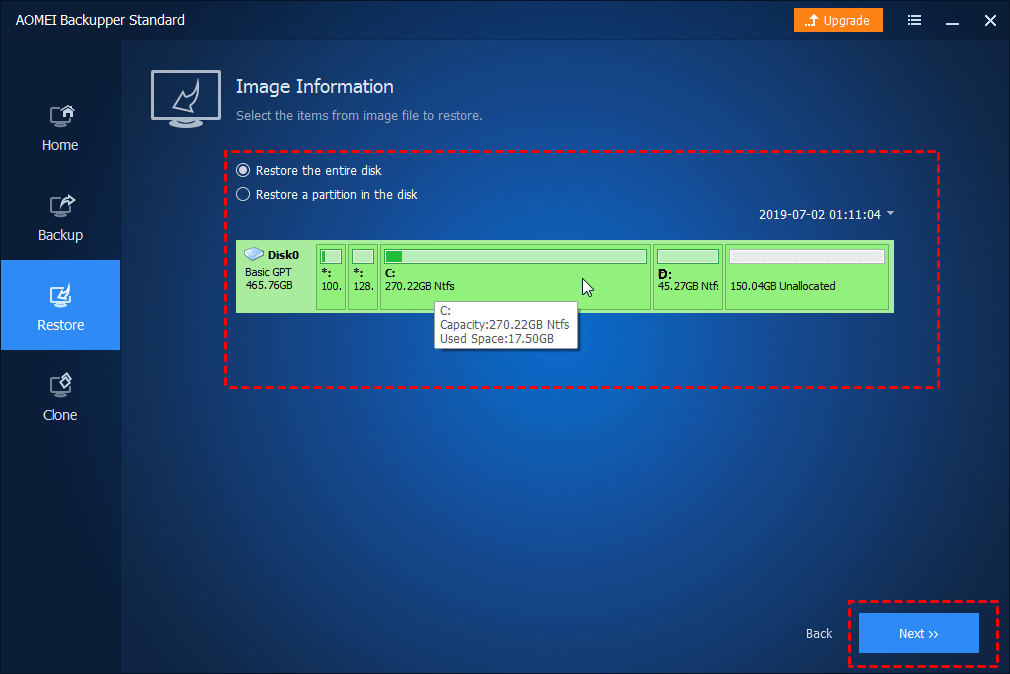
Task: Select the Restore sidebar tab
Action: [60, 305]
